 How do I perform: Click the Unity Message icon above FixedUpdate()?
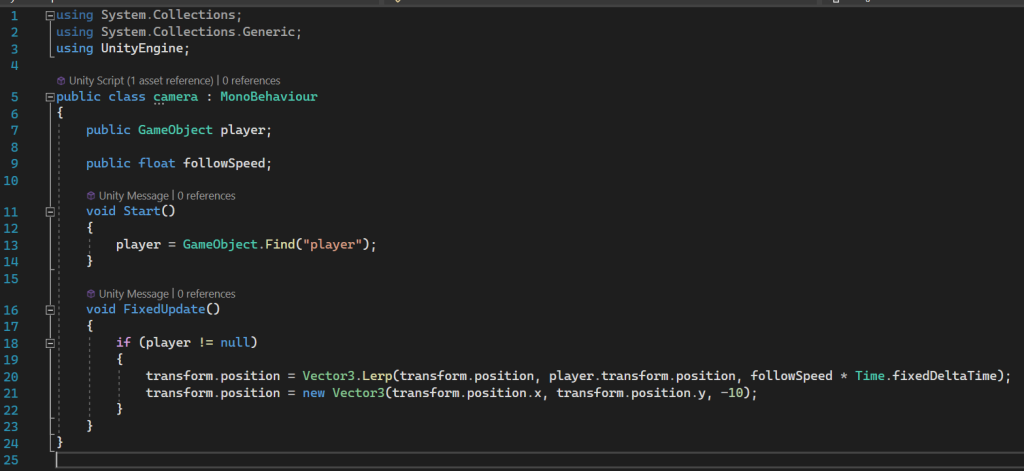[91, 294]
